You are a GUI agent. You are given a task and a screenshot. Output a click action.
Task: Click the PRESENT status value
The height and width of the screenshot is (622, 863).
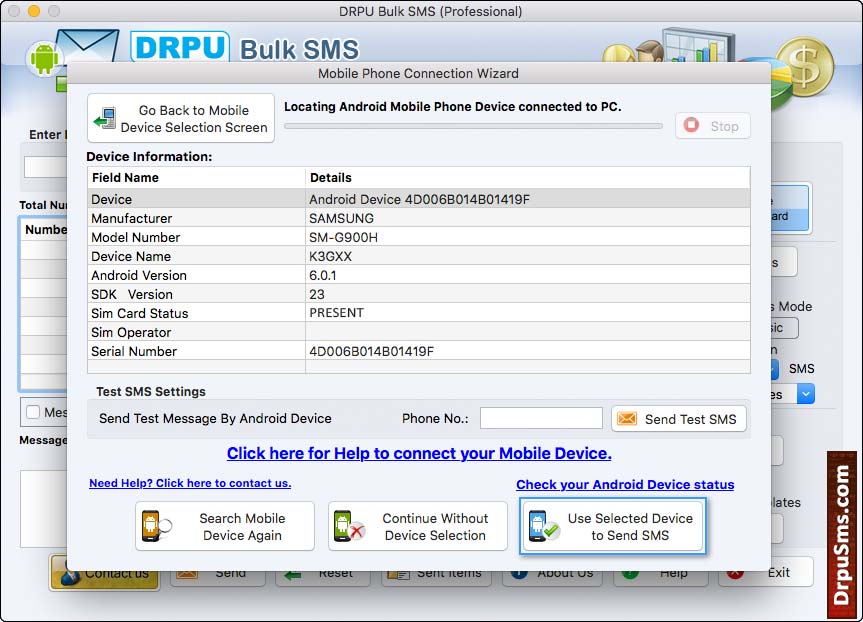336,313
